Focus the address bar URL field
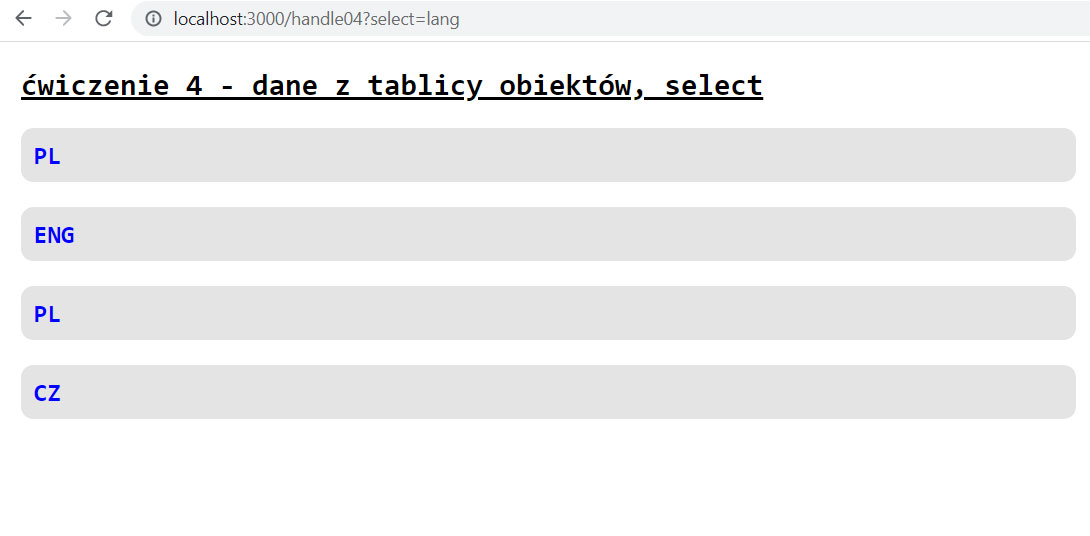Screen dimensions: 1090x536 point(600,19)
